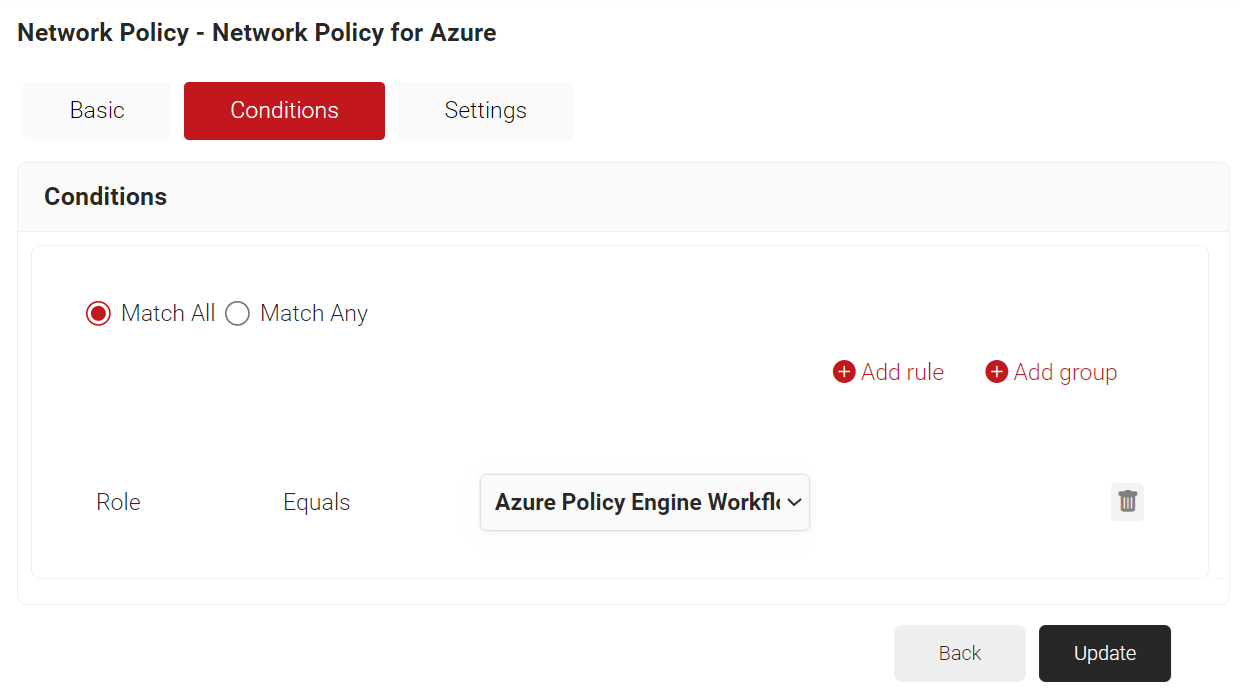The width and height of the screenshot is (1239, 696).
Task: Go back using the Back button
Action: [959, 653]
